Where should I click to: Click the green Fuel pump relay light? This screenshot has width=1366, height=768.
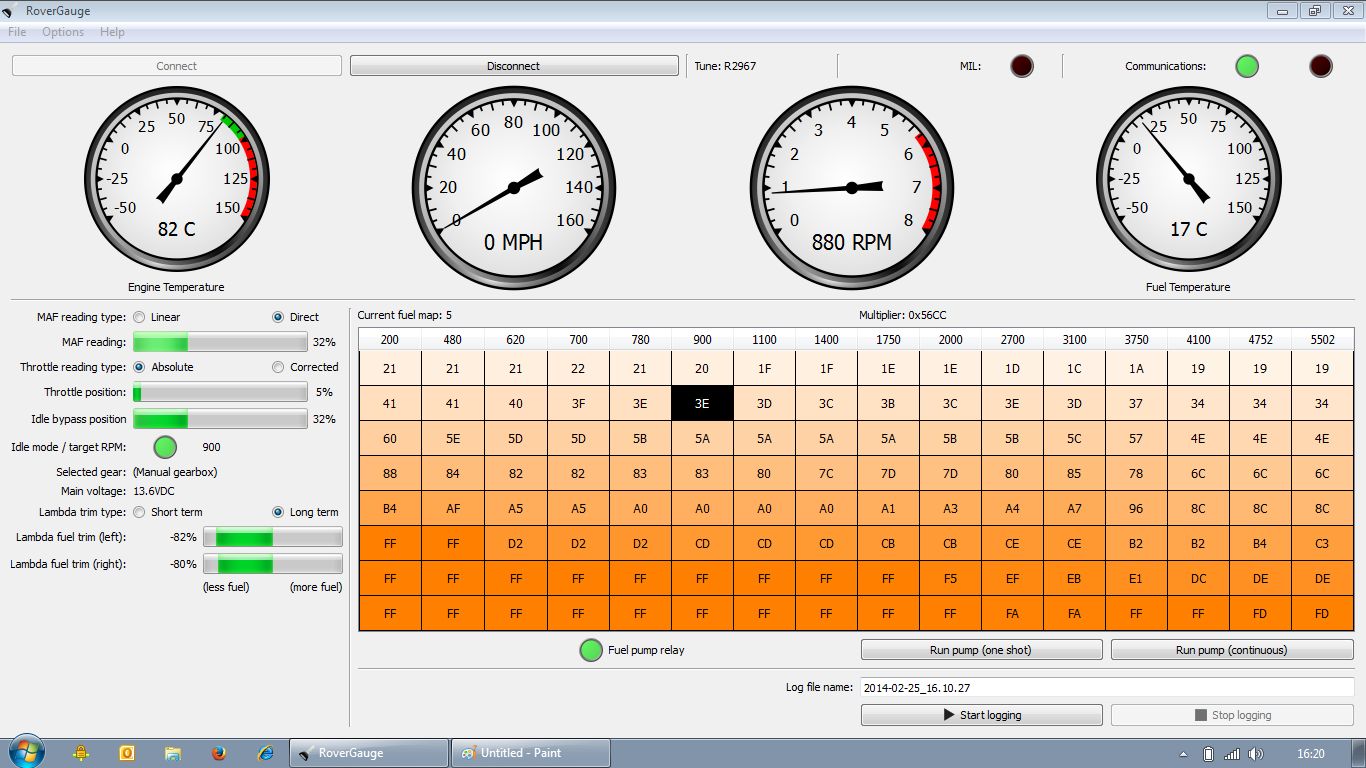point(591,650)
